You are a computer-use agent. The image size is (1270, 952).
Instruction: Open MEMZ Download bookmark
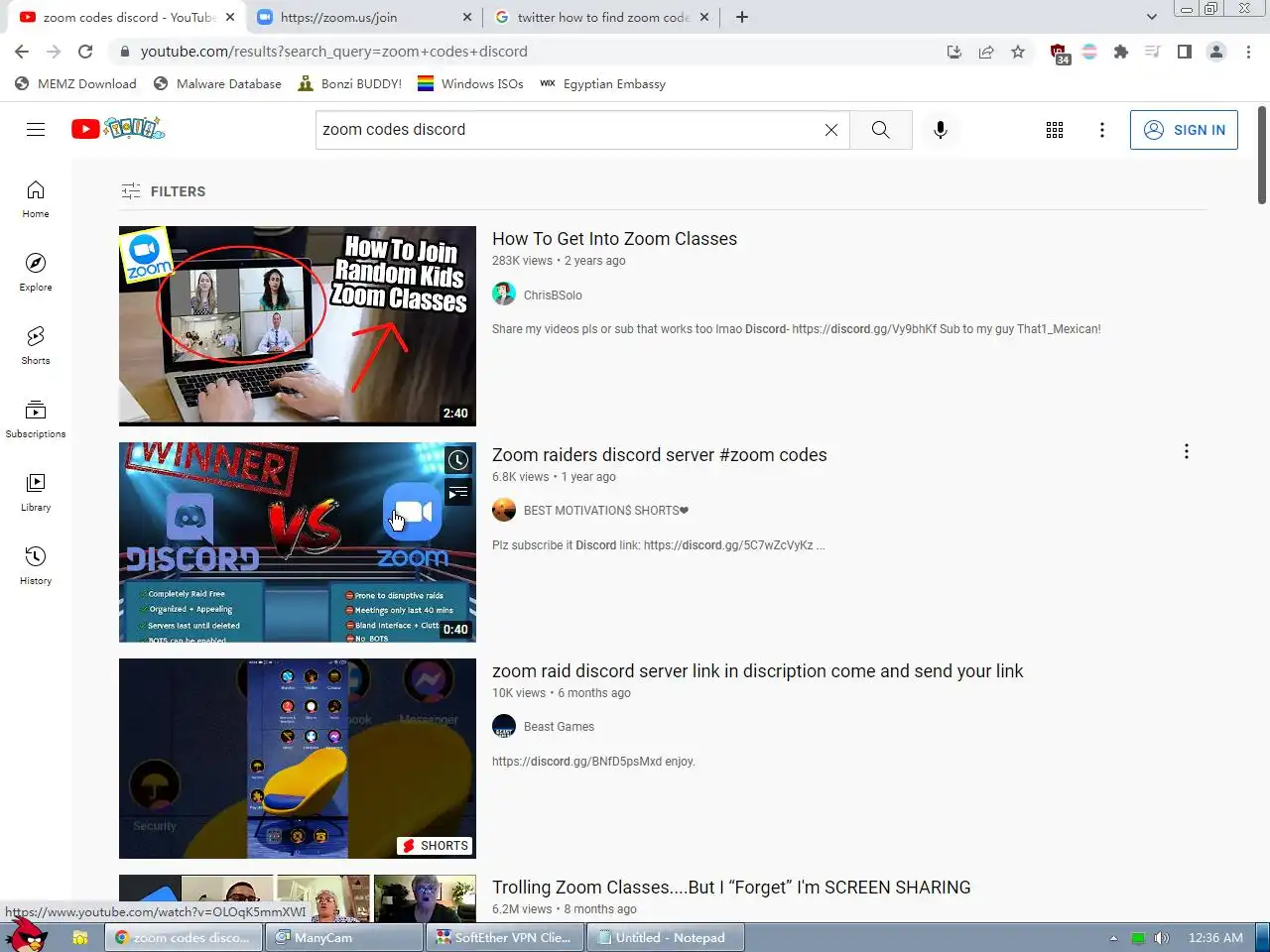(x=75, y=84)
